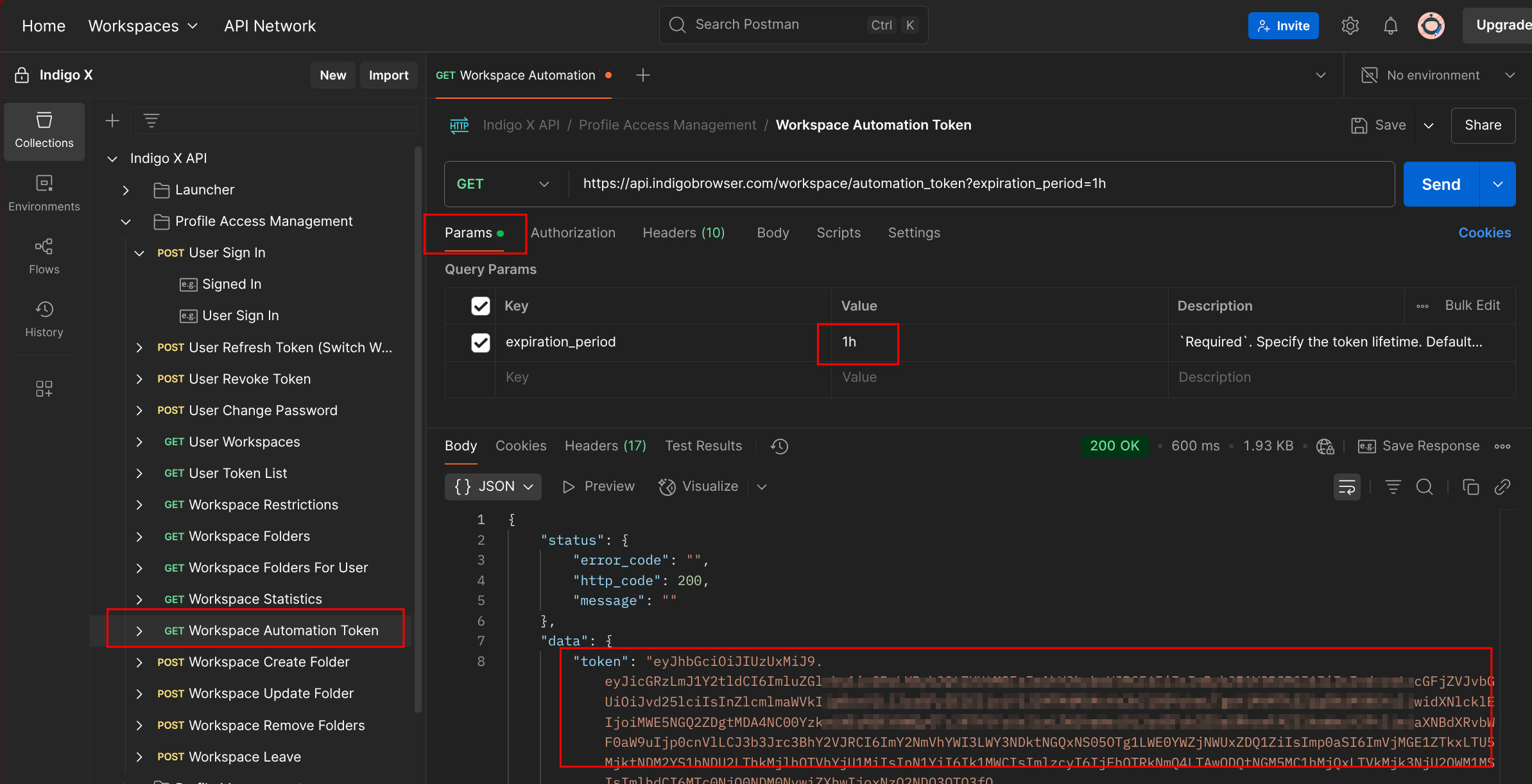
Task: Click the Preview button
Action: coord(598,486)
